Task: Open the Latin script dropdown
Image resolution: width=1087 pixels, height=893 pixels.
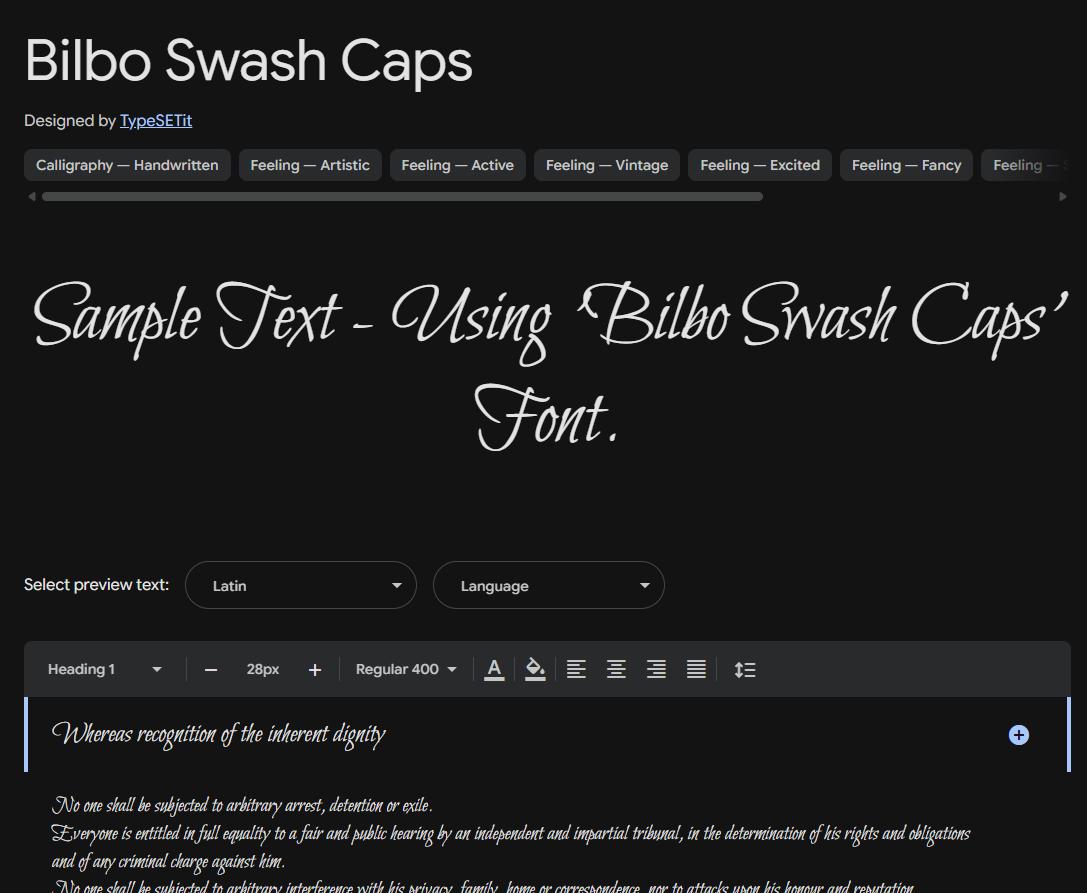Action: [x=301, y=585]
